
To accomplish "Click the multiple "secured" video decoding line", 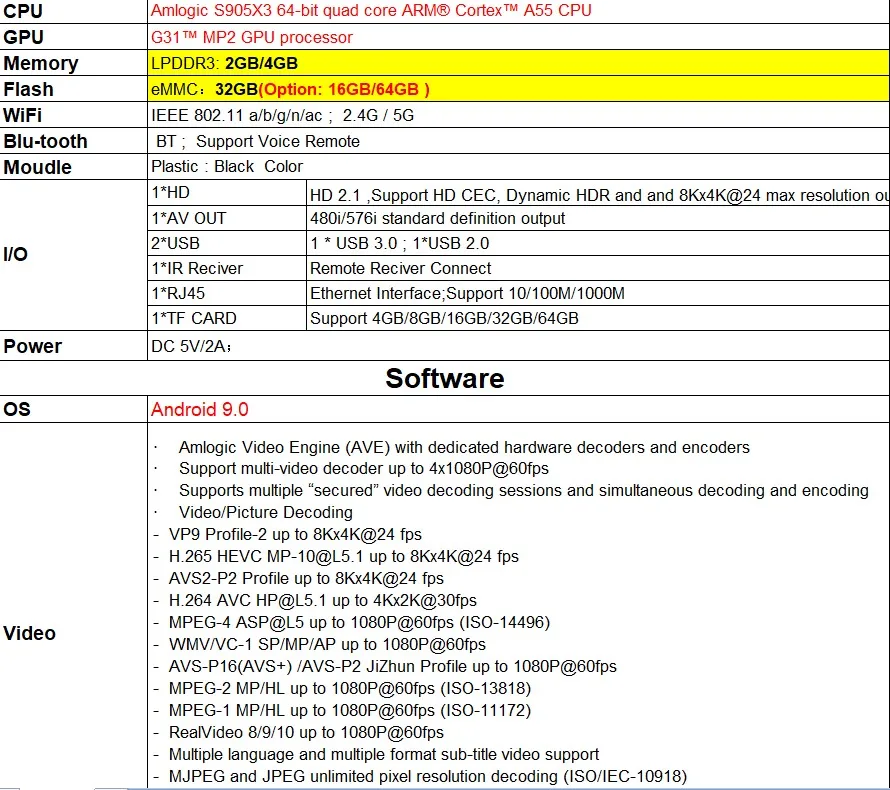I will coord(523,490).
